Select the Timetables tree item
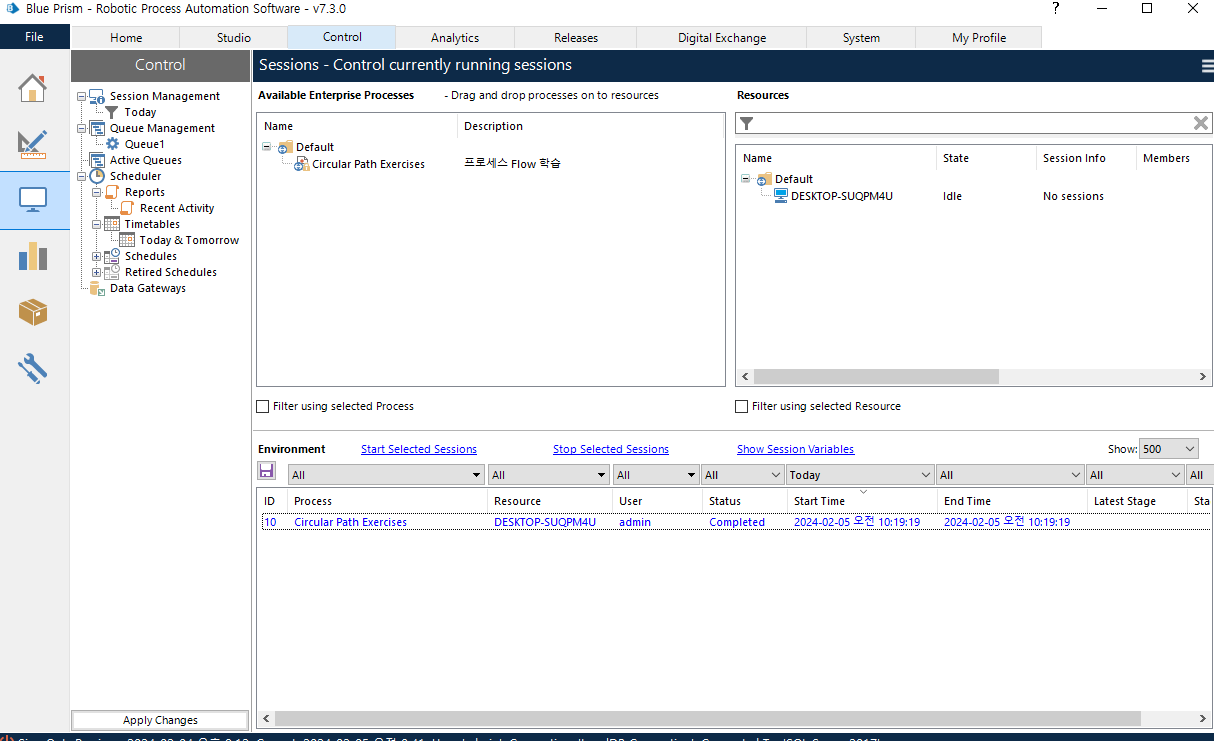Image resolution: width=1214 pixels, height=741 pixels. (x=152, y=224)
